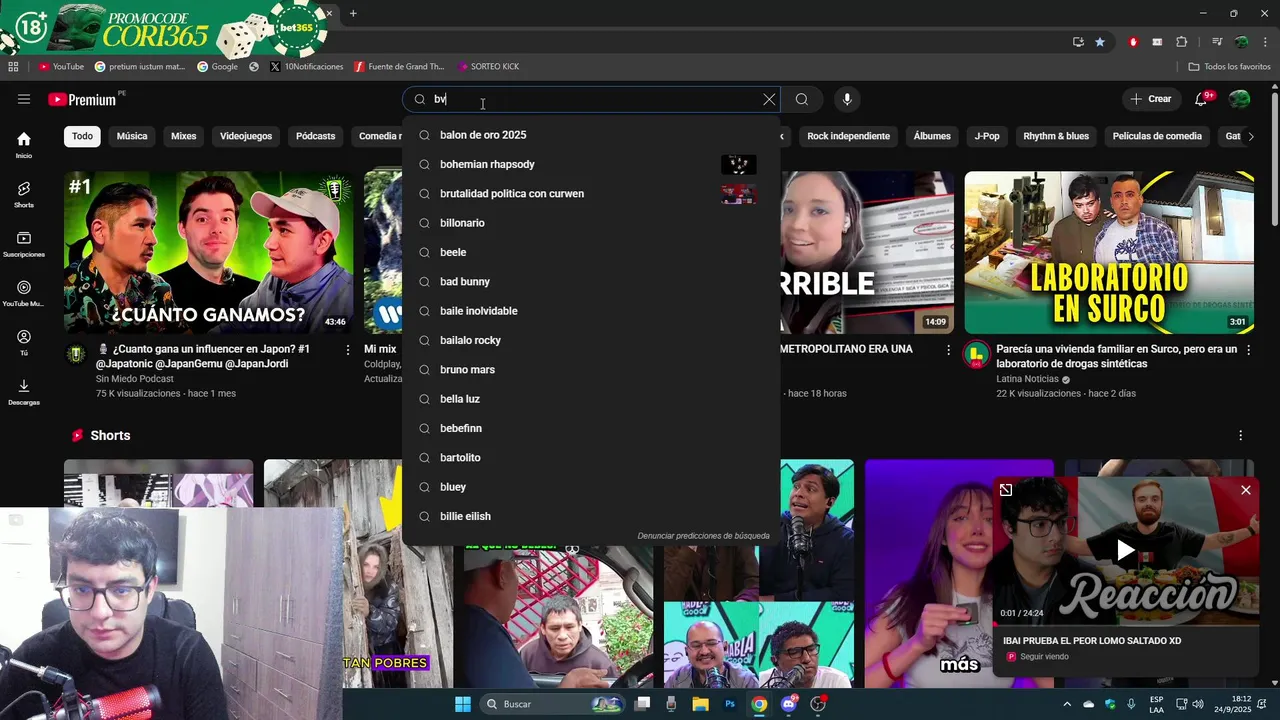Go to YouTube Premium home logo
Viewport: 1280px width, 720px height.
pyautogui.click(x=82, y=99)
